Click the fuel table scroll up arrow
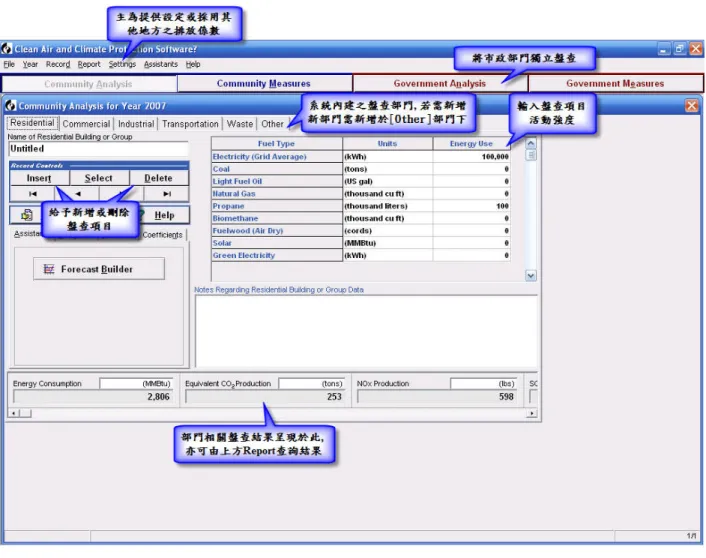This screenshot has width=706, height=558. pyautogui.click(x=531, y=144)
